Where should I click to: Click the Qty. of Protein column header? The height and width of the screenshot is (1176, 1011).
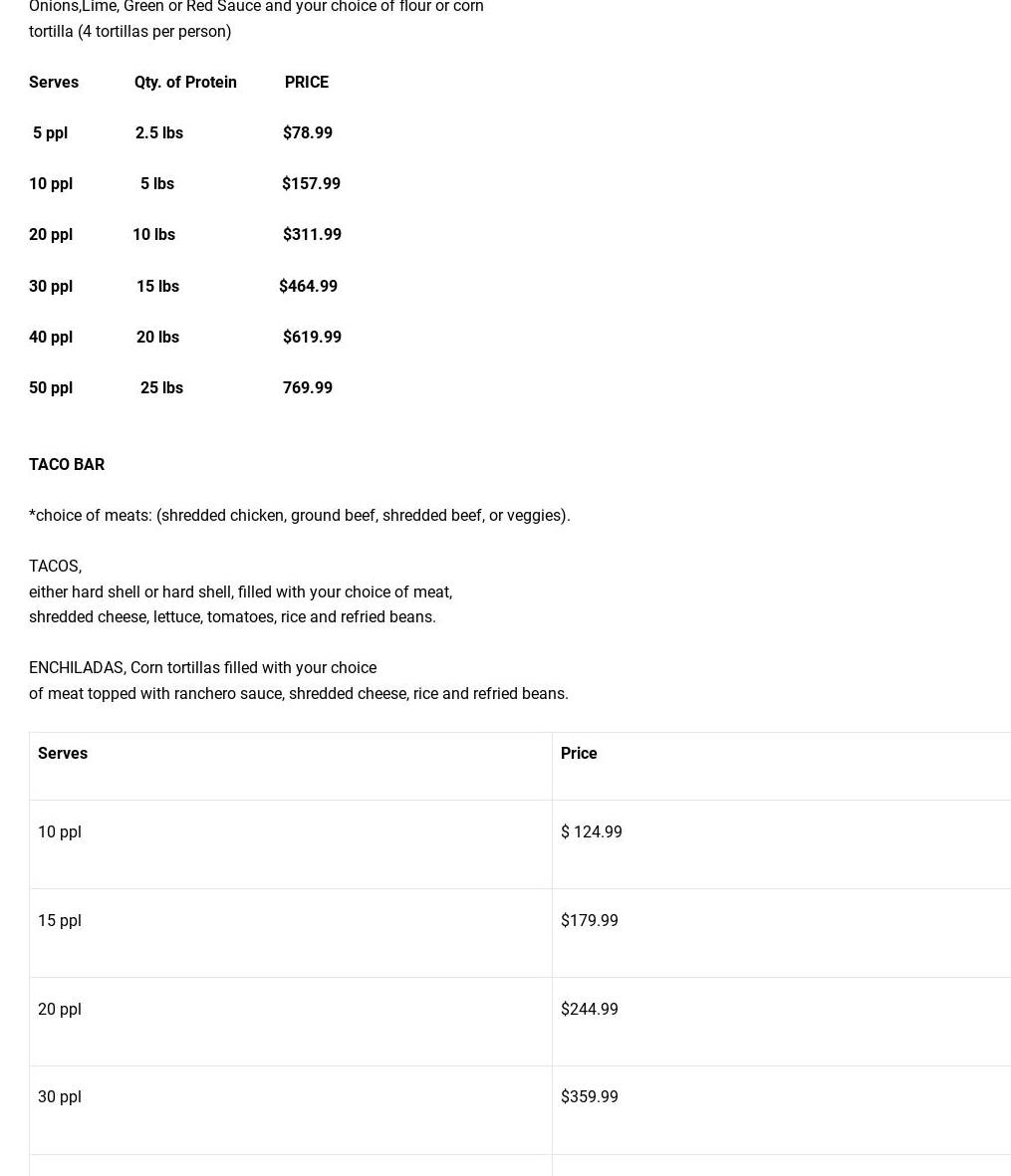tap(185, 82)
